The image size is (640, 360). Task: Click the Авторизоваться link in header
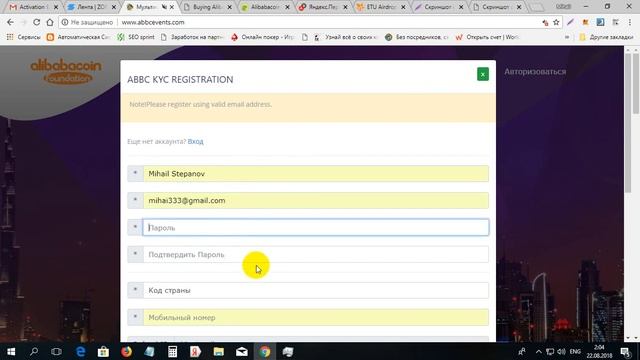click(535, 71)
